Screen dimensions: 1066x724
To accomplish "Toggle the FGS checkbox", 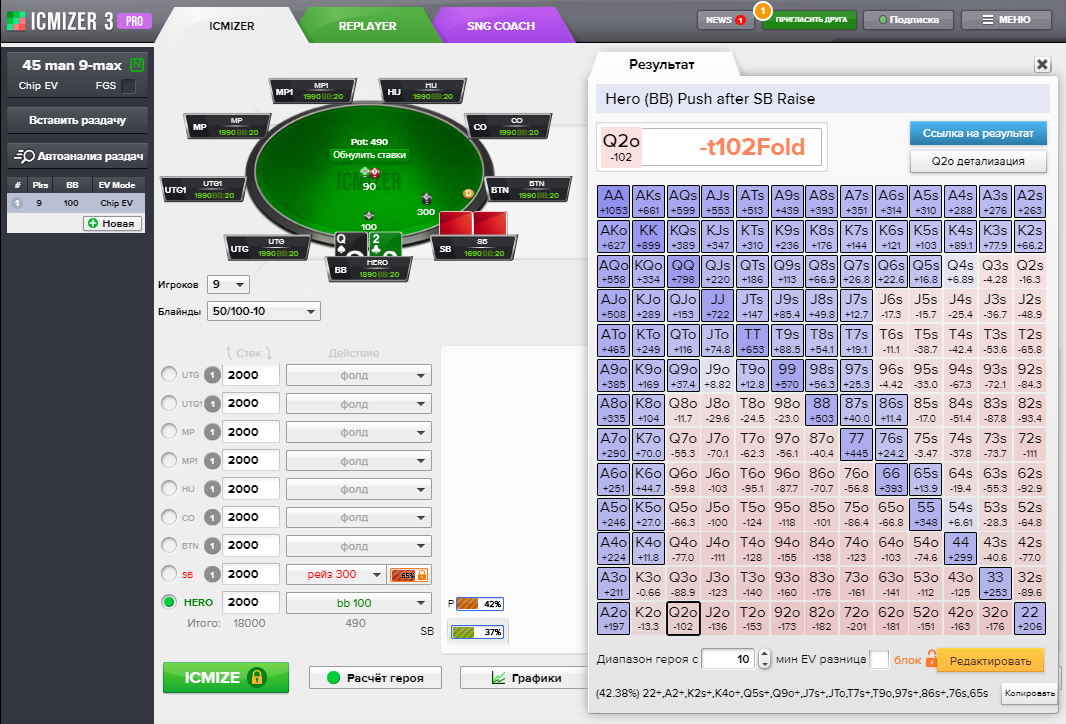I will [128, 86].
